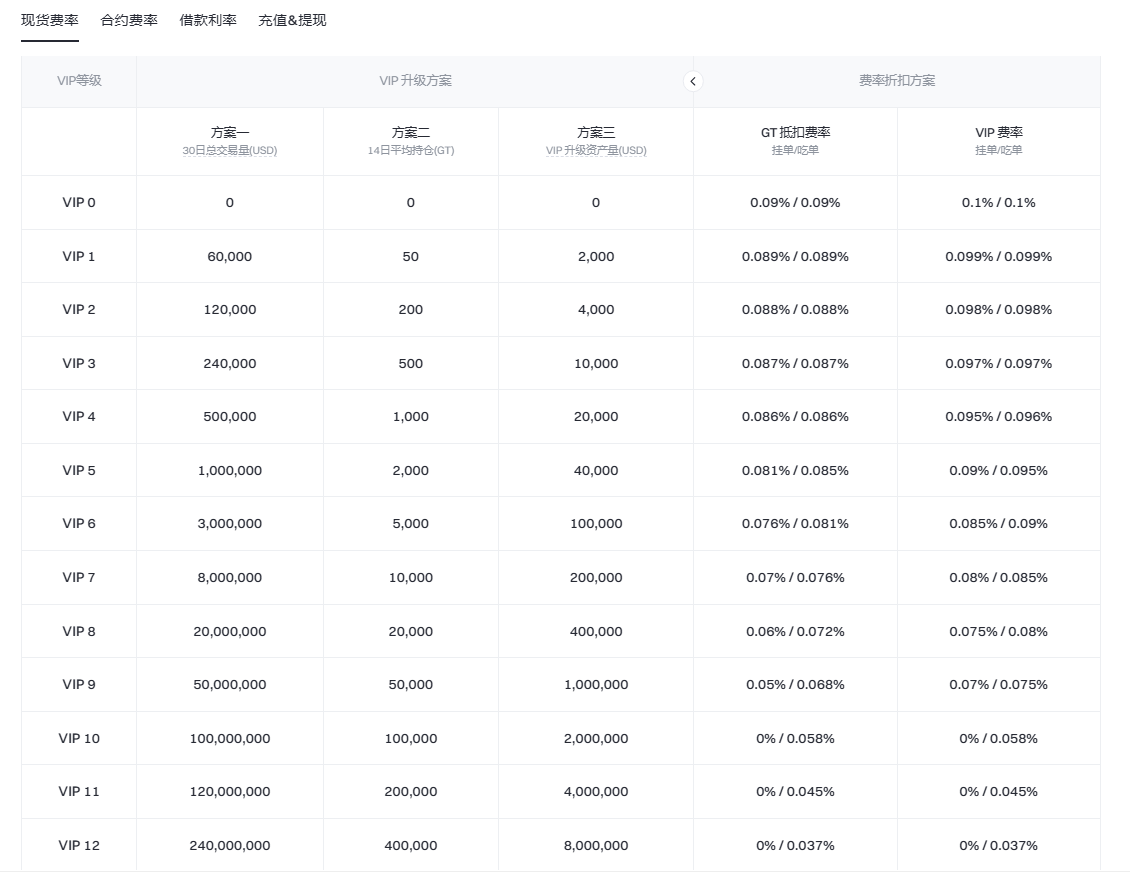Open the 充值&提现 tab
The image size is (1130, 872).
pyautogui.click(x=292, y=20)
